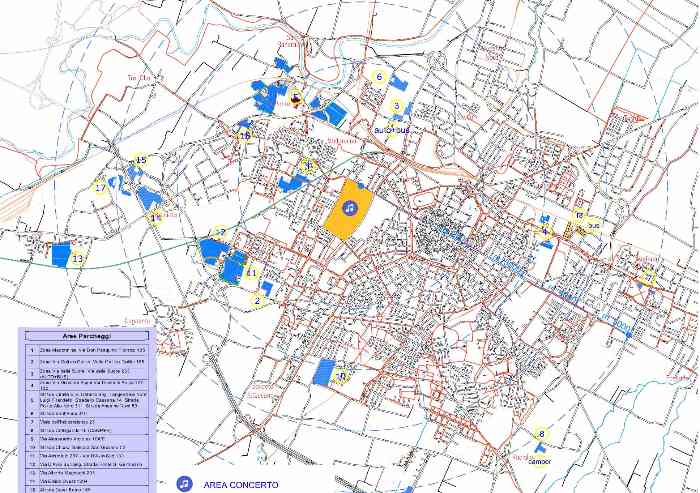
Task: Select row 7 in the parking legend table
Action: click(x=90, y=422)
